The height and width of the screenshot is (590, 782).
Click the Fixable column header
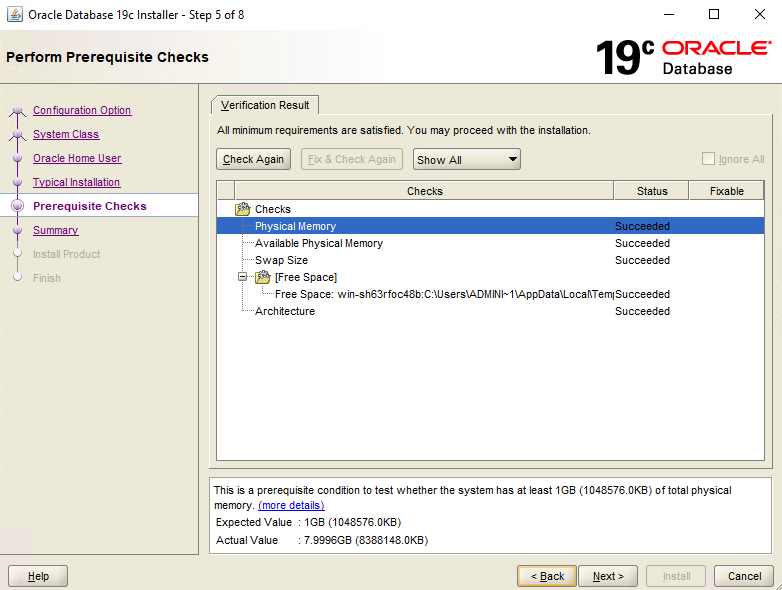tap(727, 191)
